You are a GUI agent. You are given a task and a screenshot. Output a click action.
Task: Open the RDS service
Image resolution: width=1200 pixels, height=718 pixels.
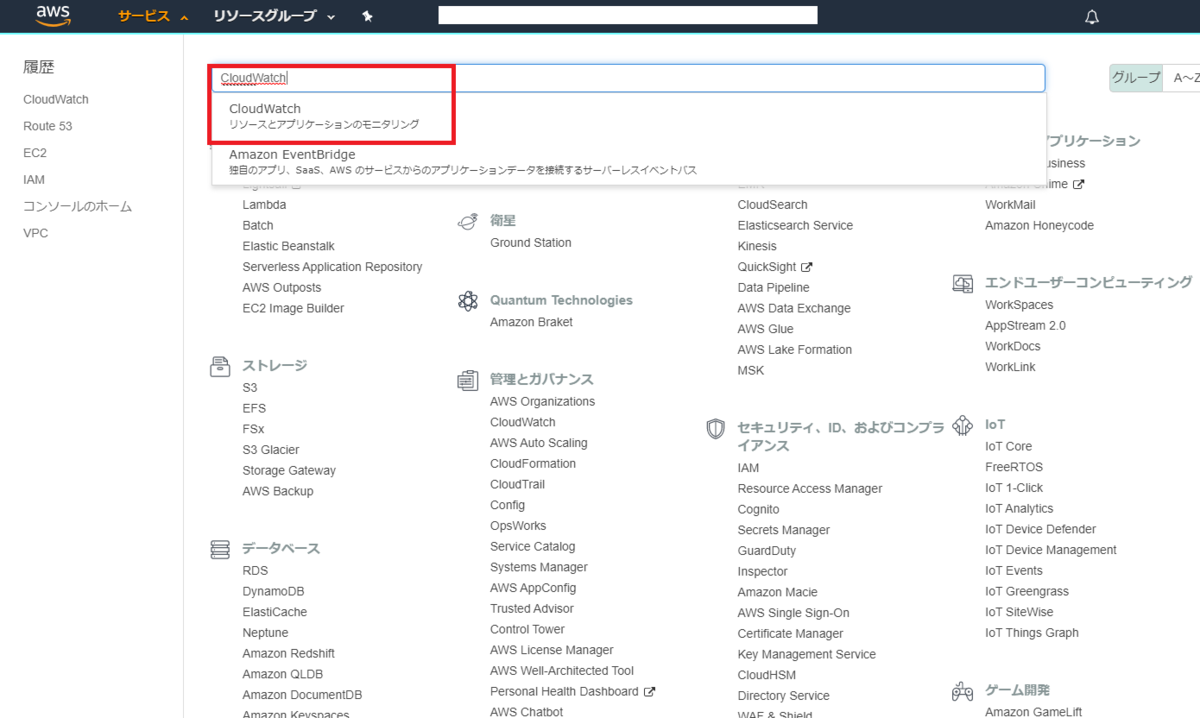[255, 571]
